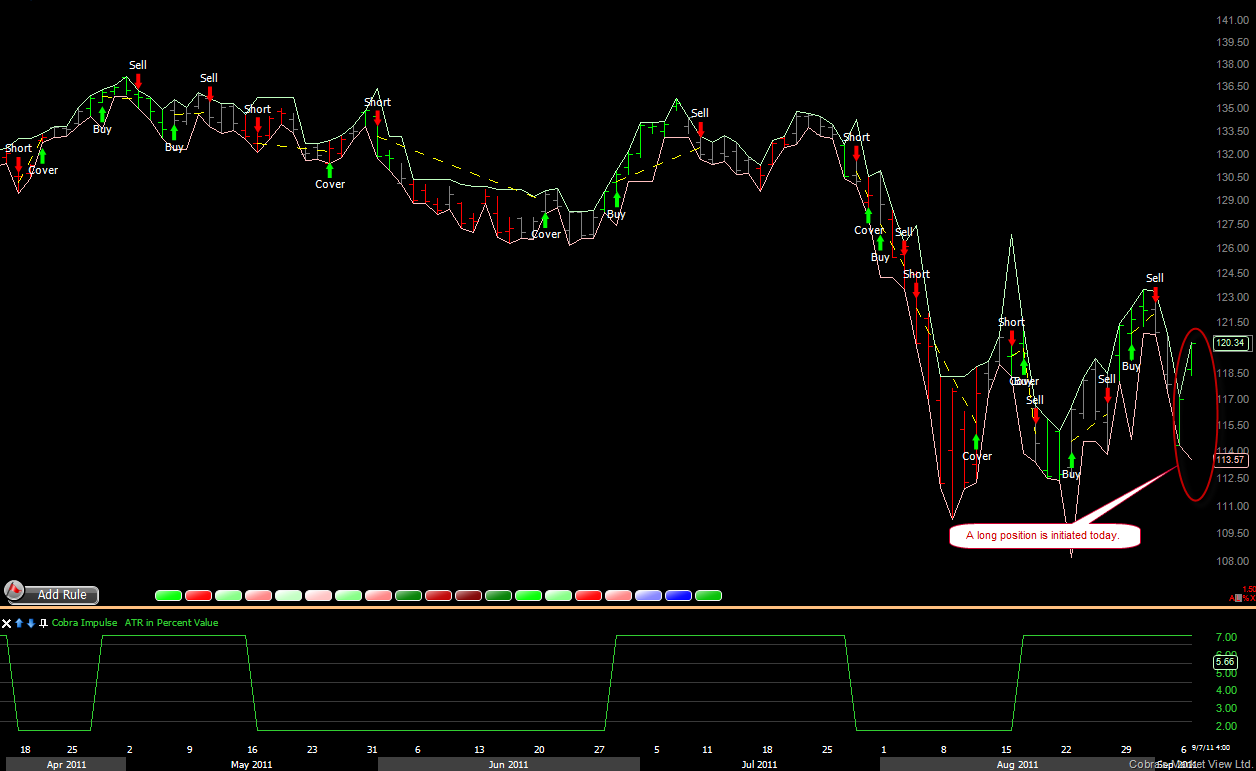
Task: Click the Short arrow in late July
Action: [x=856, y=152]
